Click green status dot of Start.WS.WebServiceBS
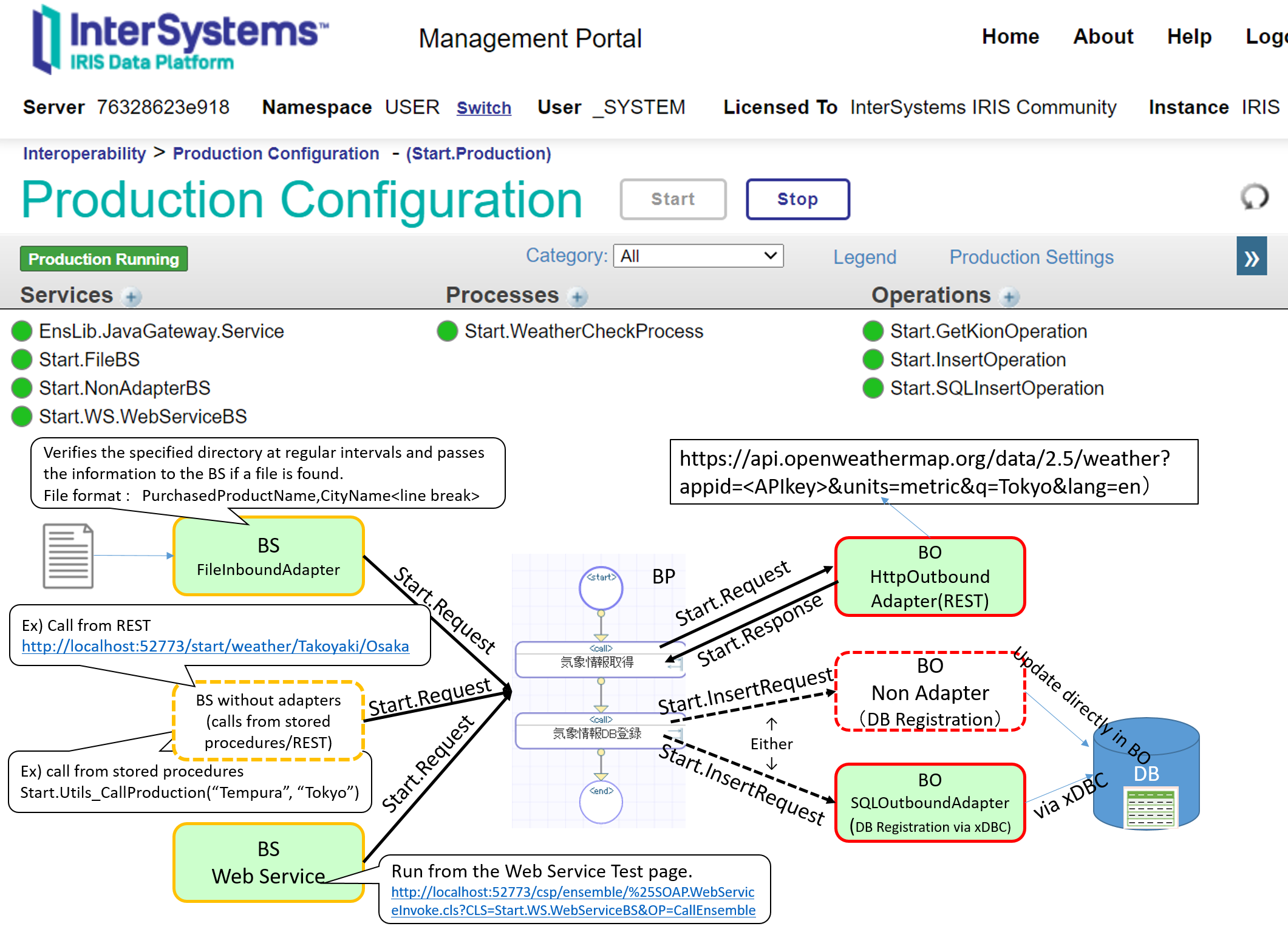Image resolution: width=1288 pixels, height=929 pixels. pyautogui.click(x=22, y=417)
